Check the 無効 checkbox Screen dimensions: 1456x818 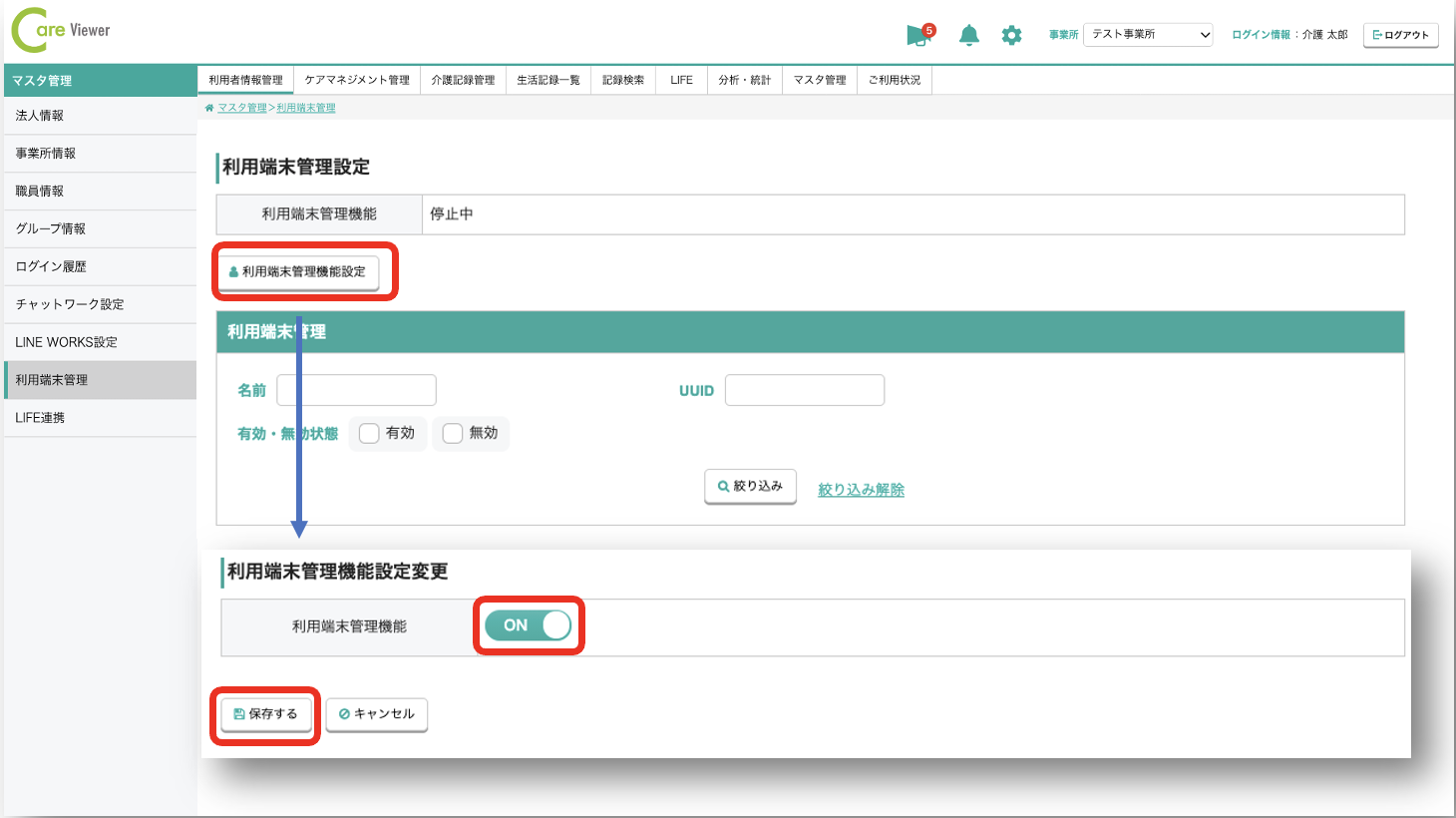point(453,433)
